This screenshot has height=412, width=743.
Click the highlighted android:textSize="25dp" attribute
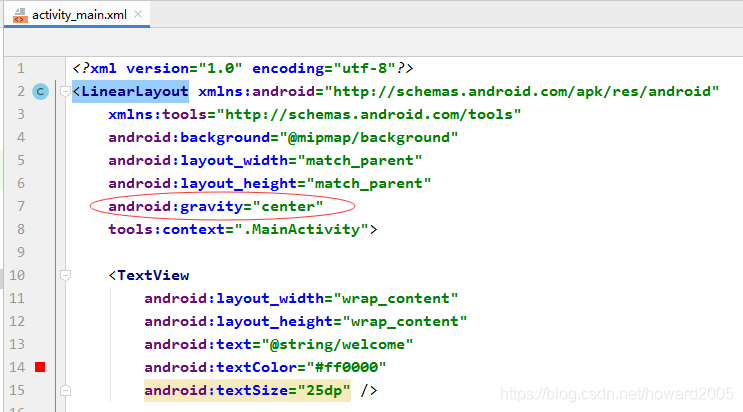(247, 391)
